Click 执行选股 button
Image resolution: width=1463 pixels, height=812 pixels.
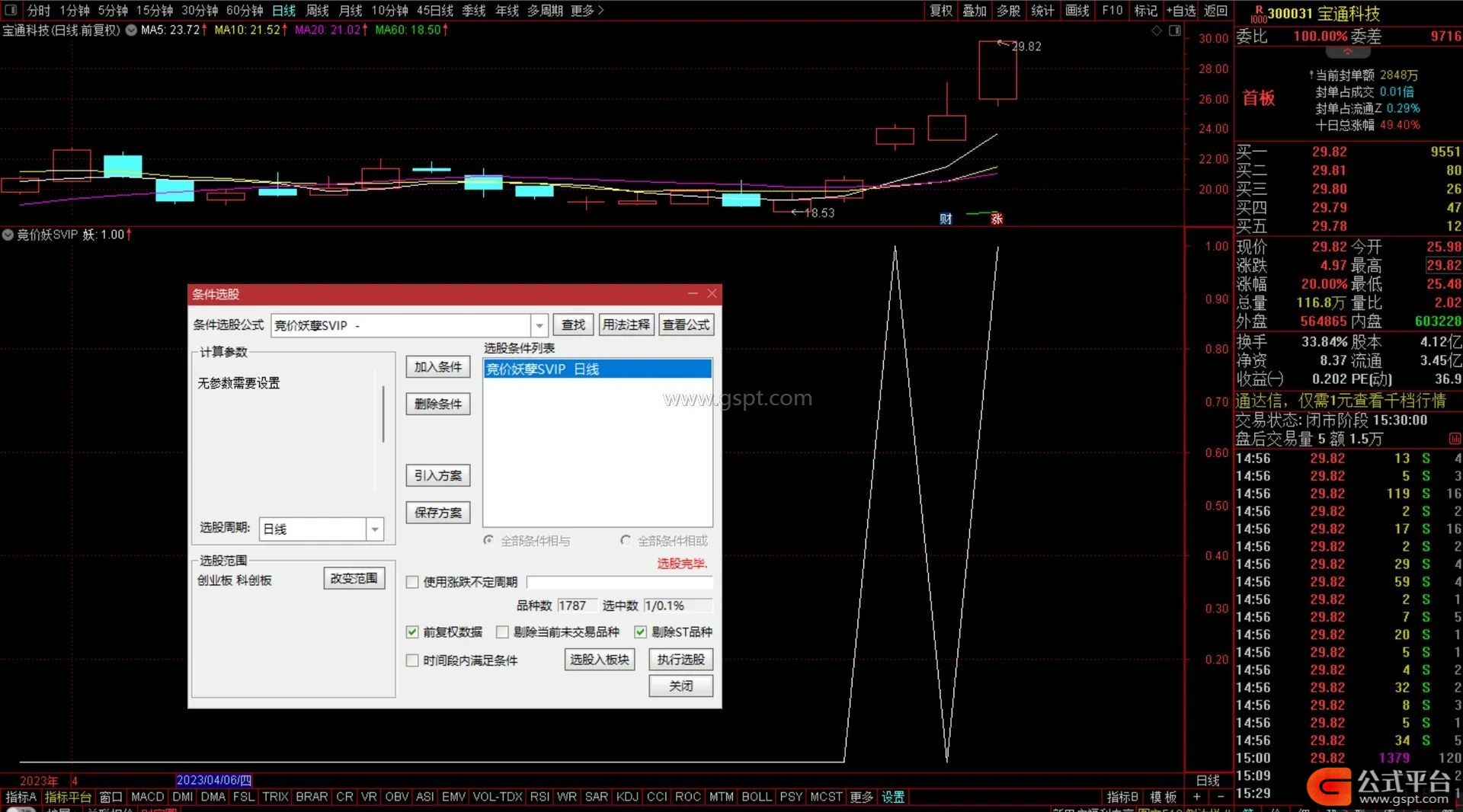click(x=681, y=660)
